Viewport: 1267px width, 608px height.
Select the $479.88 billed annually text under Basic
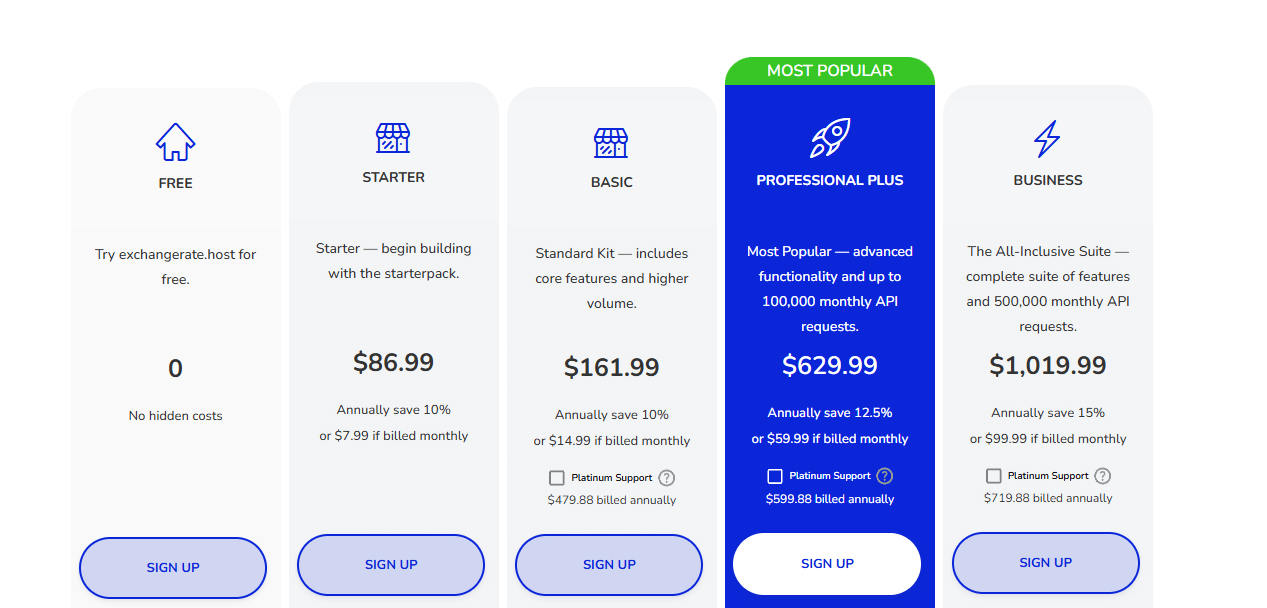pos(611,498)
